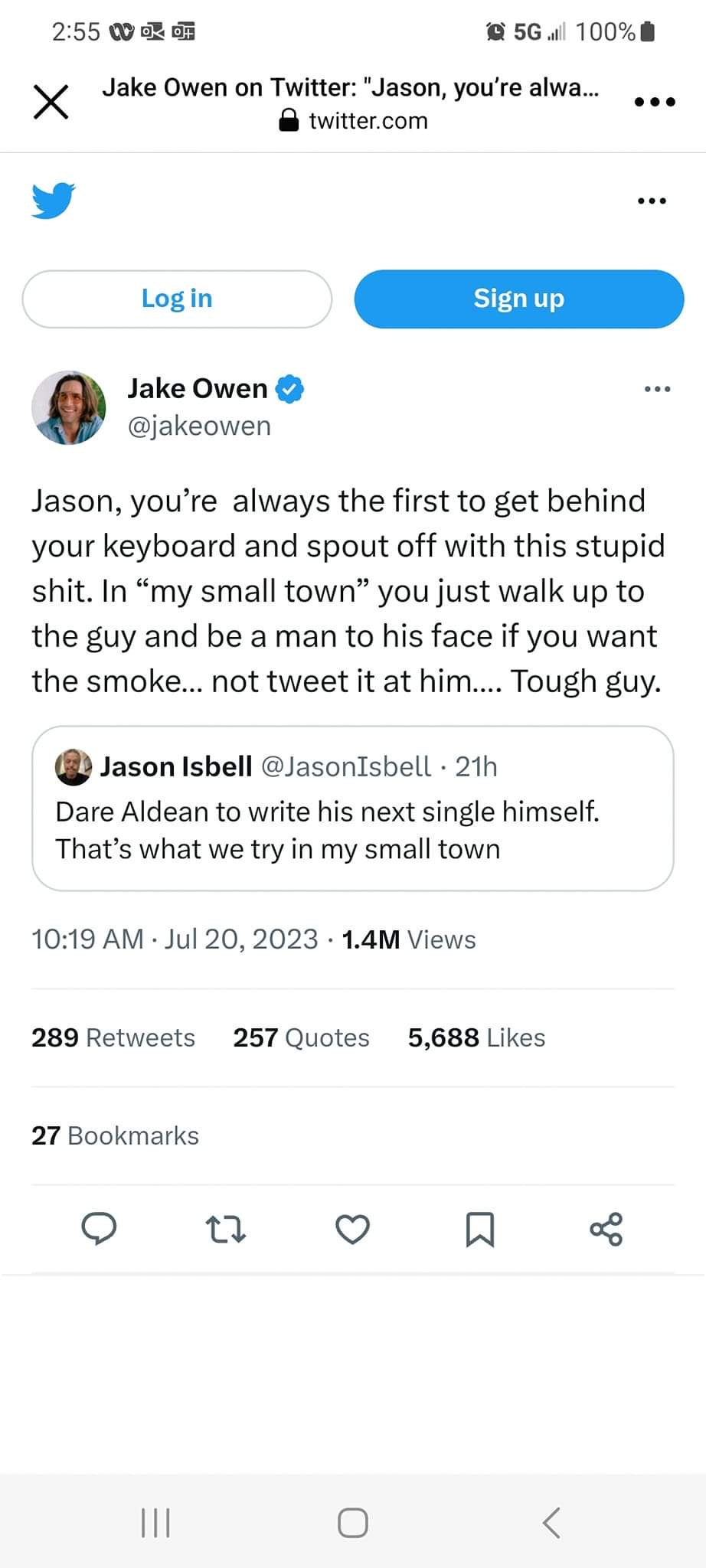This screenshot has width=706, height=1568.
Task: Tap the reply speech bubble icon
Action: 99,1229
